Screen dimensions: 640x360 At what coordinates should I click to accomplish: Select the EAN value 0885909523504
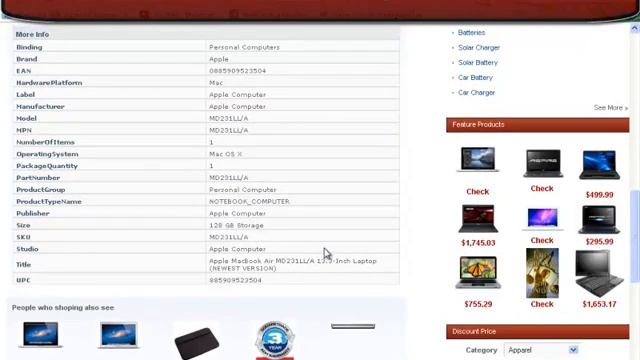pyautogui.click(x=238, y=71)
